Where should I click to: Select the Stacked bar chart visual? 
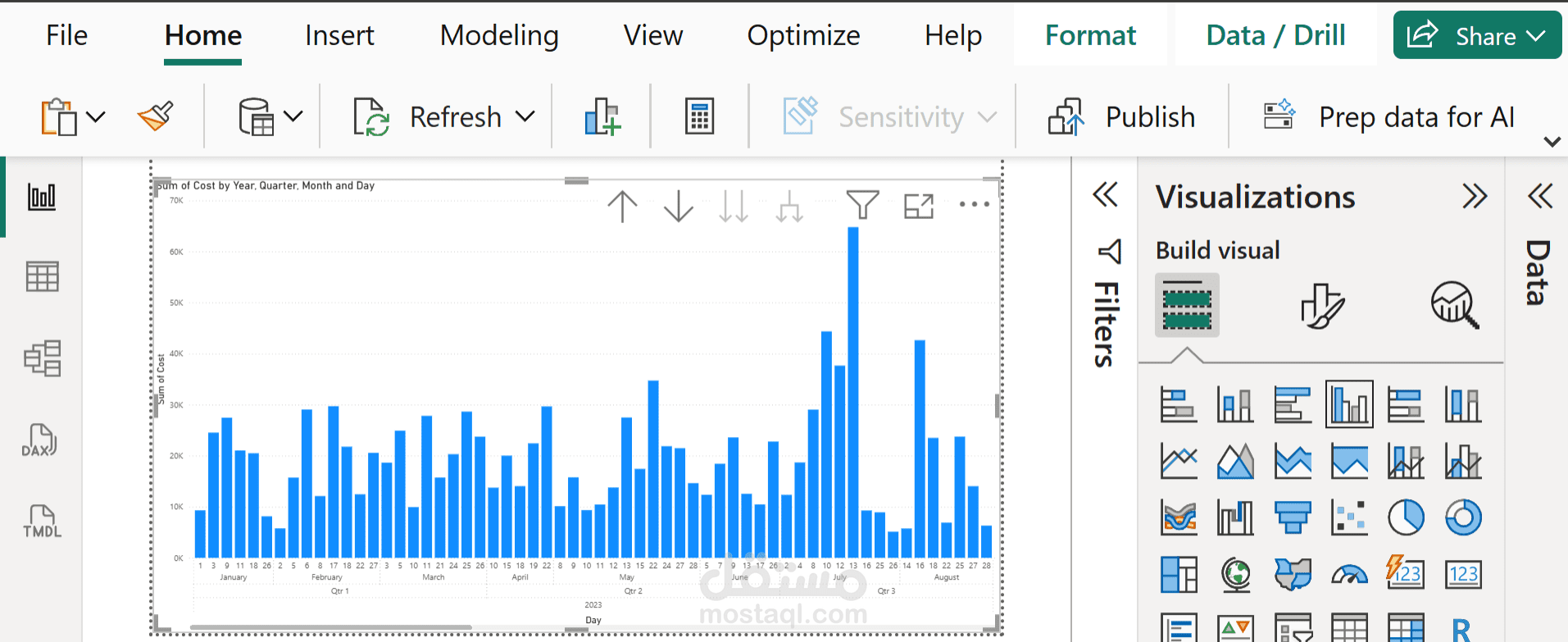(1179, 404)
